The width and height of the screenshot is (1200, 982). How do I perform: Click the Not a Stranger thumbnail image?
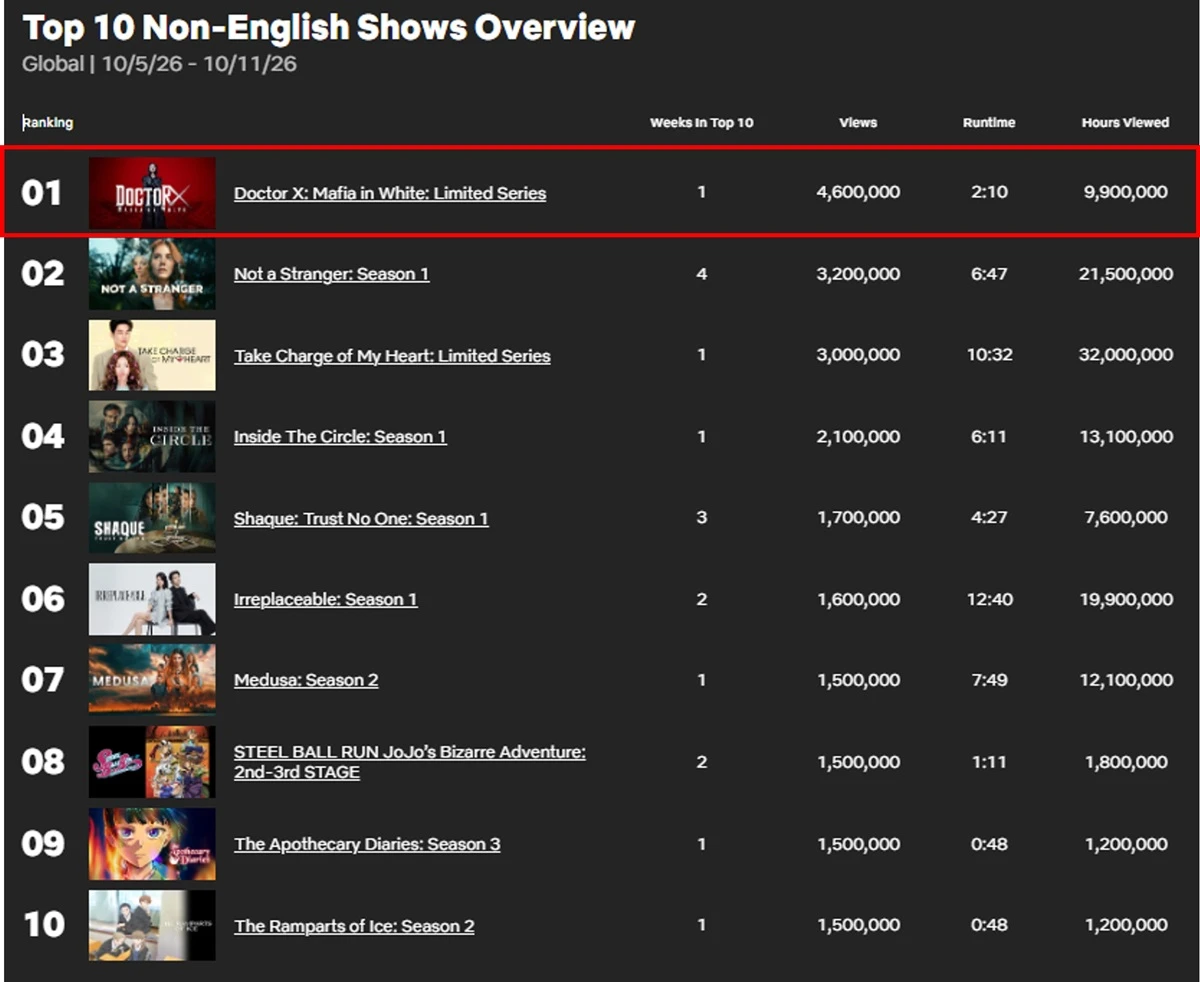click(x=152, y=274)
